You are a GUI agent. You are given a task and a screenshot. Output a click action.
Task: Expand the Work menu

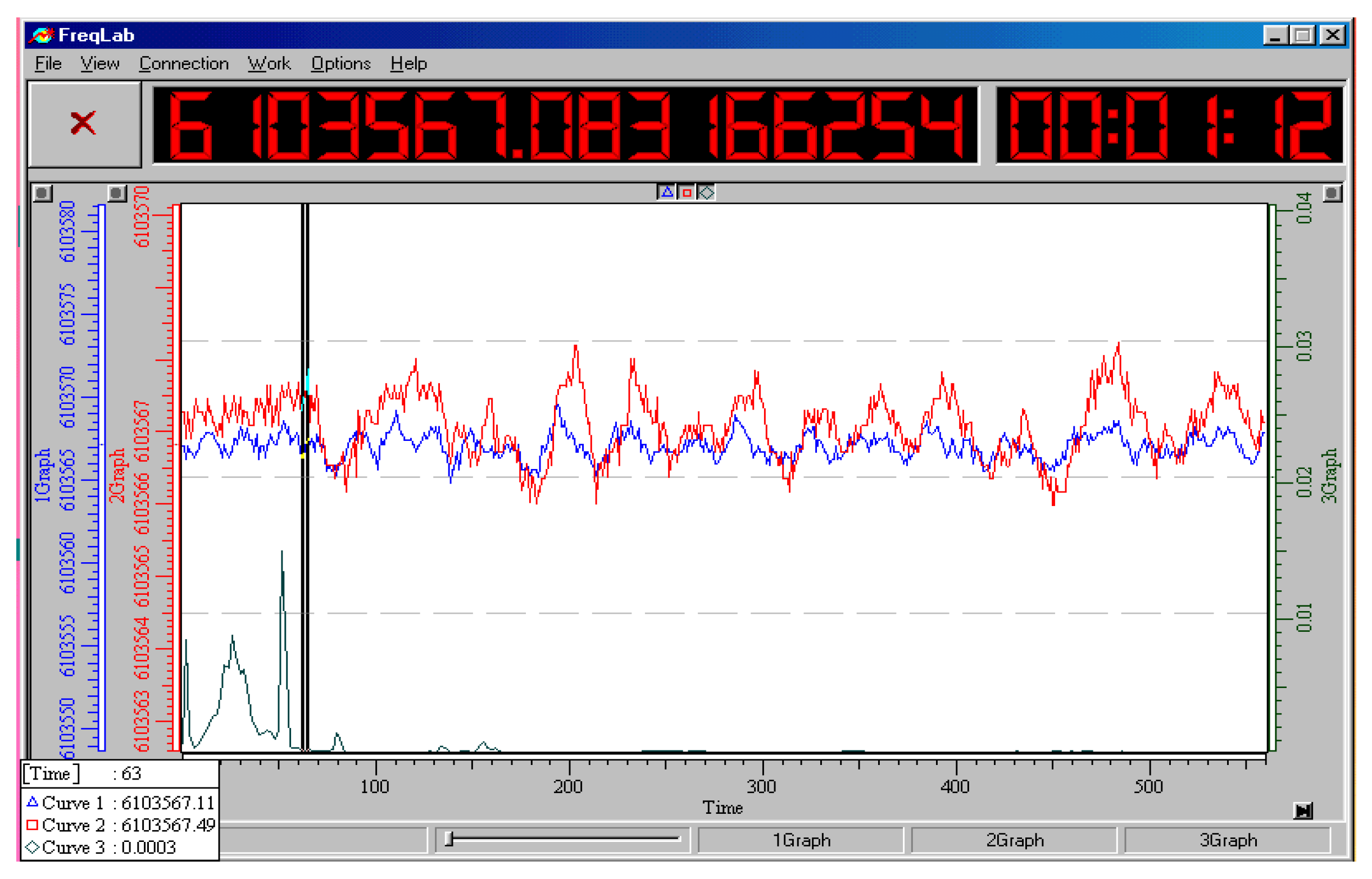point(269,63)
